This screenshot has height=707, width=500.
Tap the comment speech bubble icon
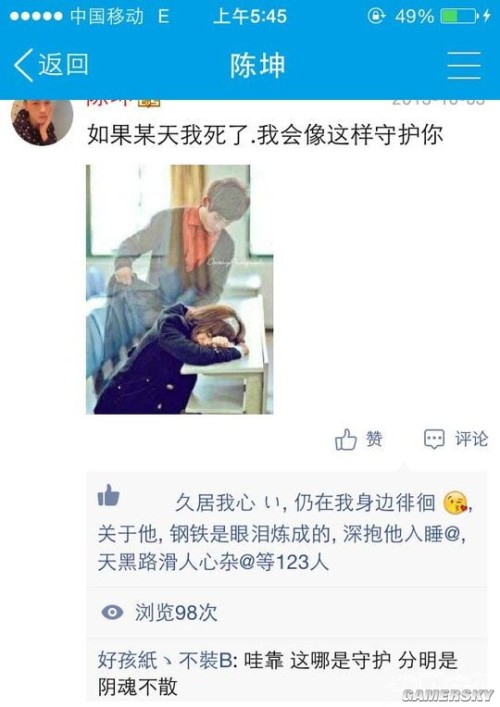(434, 439)
